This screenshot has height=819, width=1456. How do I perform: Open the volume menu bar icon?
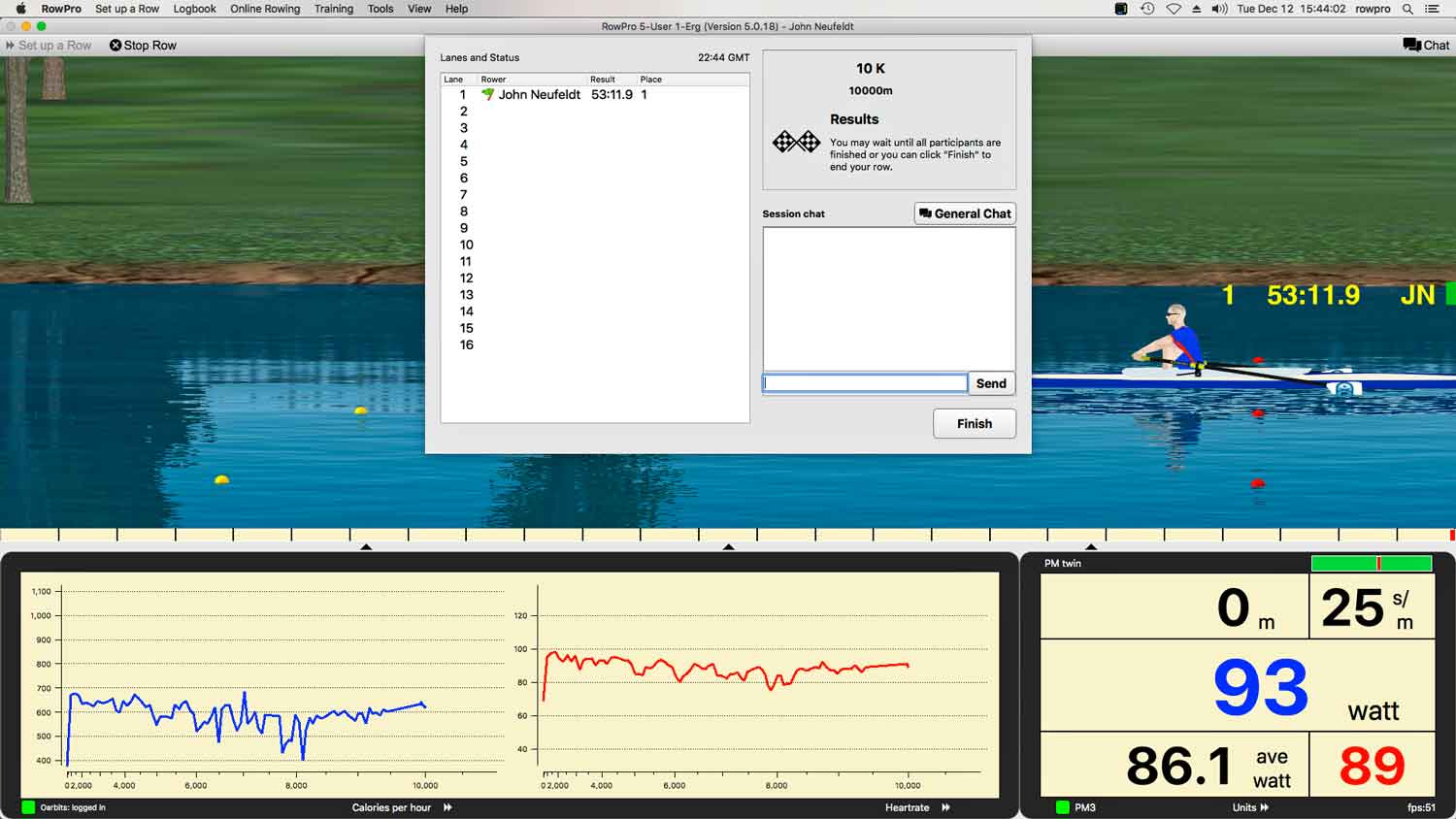pos(1219,9)
